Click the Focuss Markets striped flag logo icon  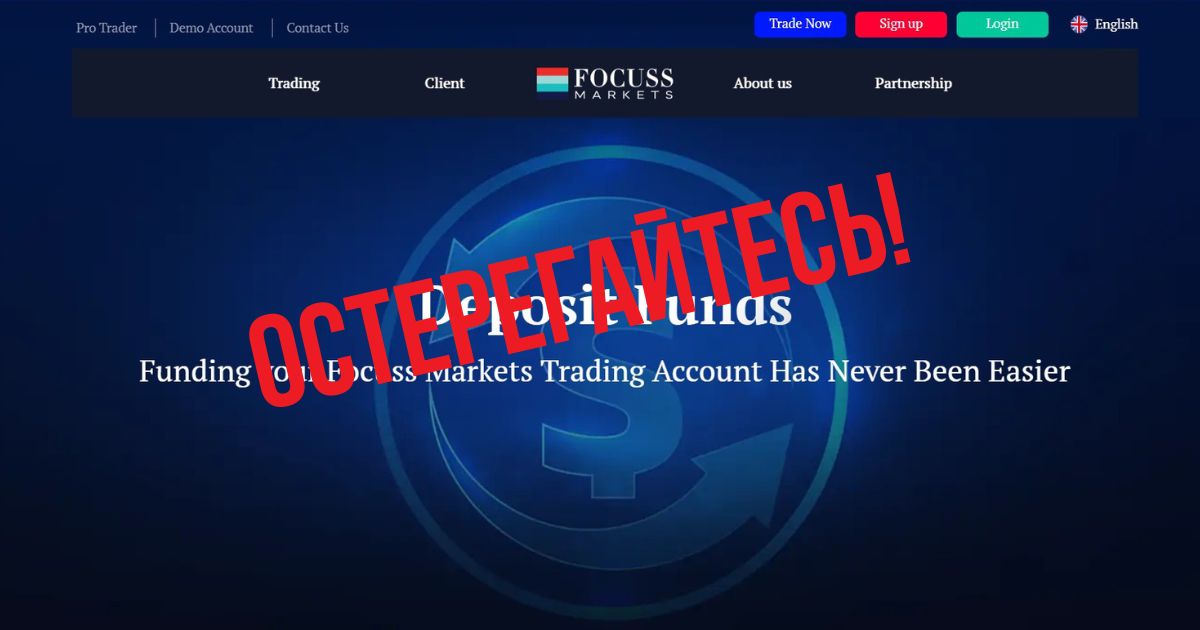[552, 83]
